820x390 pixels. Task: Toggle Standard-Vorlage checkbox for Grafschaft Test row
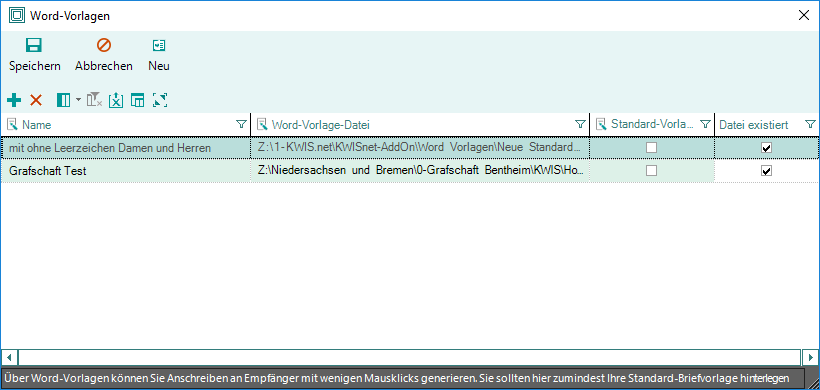(652, 170)
